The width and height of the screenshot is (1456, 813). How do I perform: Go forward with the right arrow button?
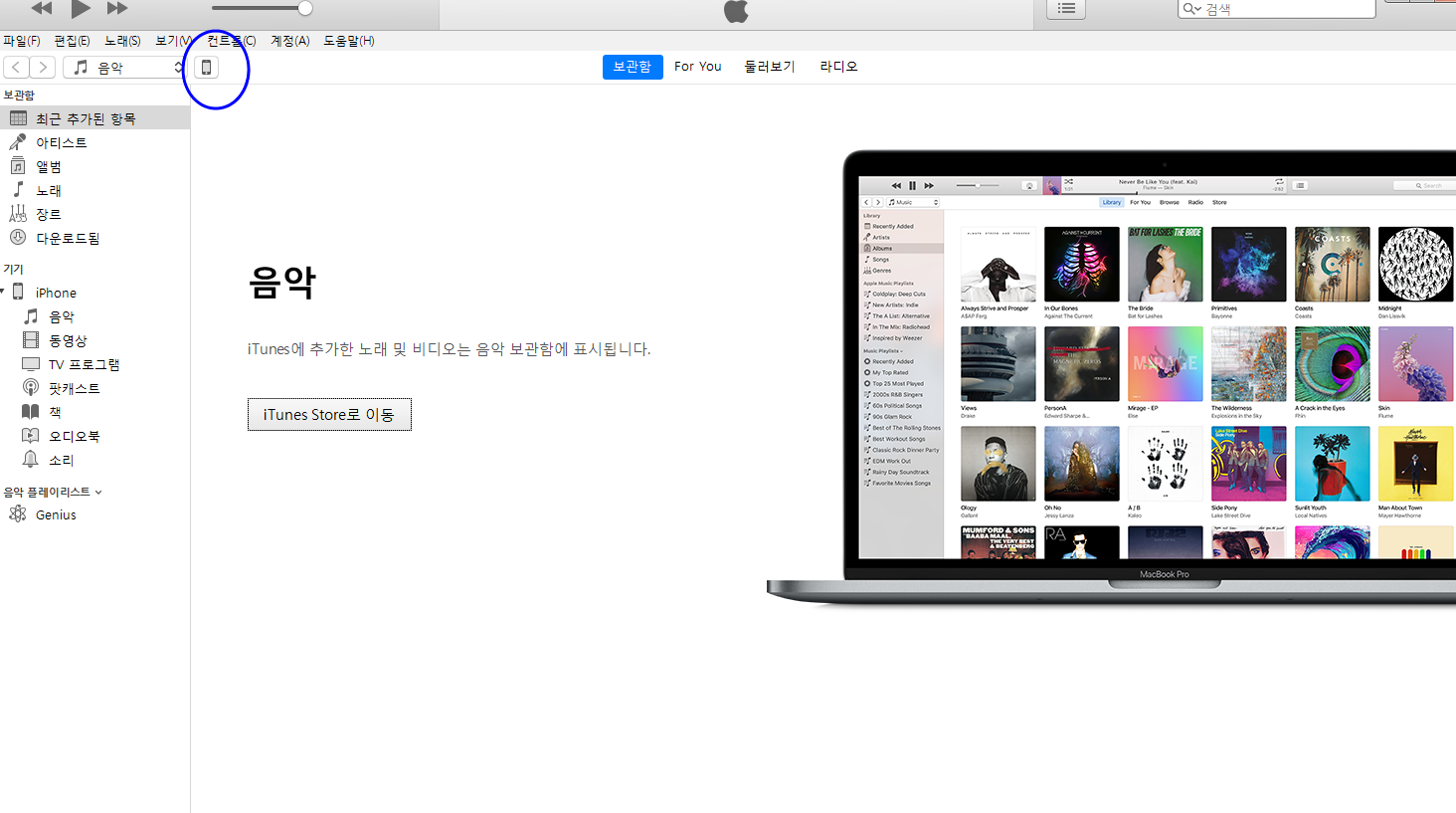coord(43,67)
